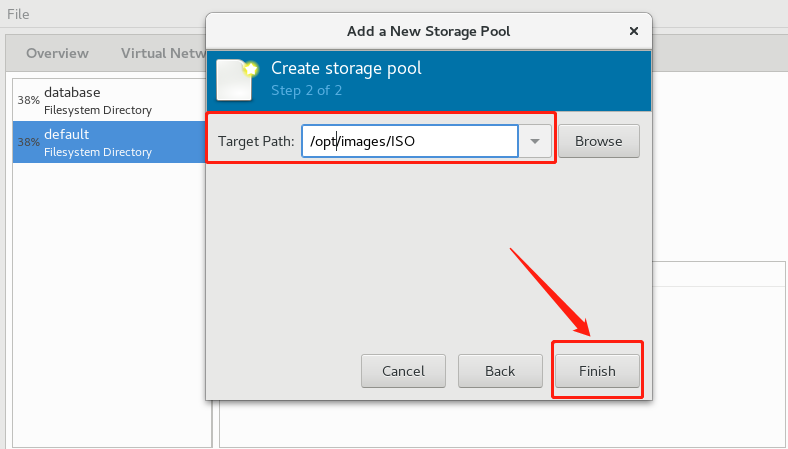Click Finish to create the pool
Image resolution: width=788 pixels, height=449 pixels.
click(x=597, y=371)
